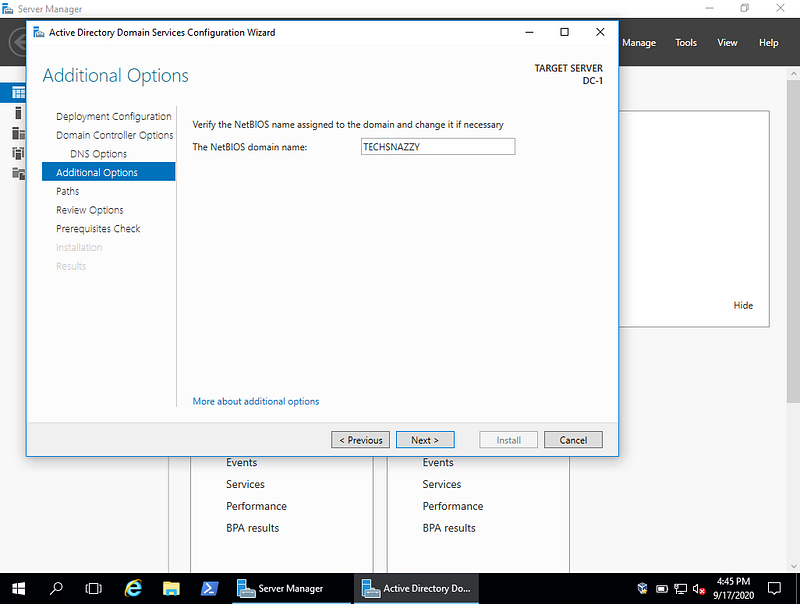Launch File Explorer from the taskbar
The width and height of the screenshot is (800, 604).
point(171,588)
